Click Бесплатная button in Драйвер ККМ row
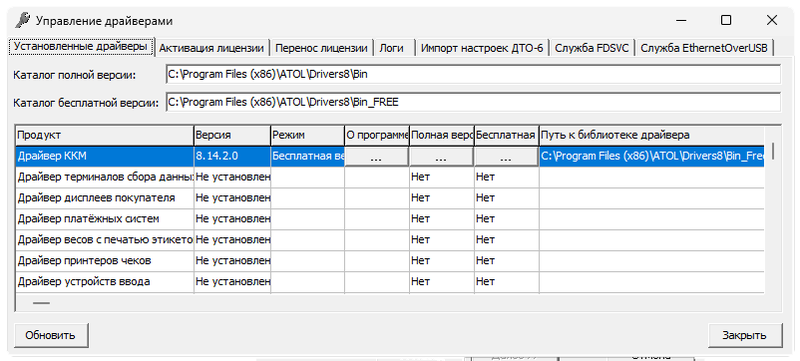The width and height of the screenshot is (800, 361). [506, 157]
